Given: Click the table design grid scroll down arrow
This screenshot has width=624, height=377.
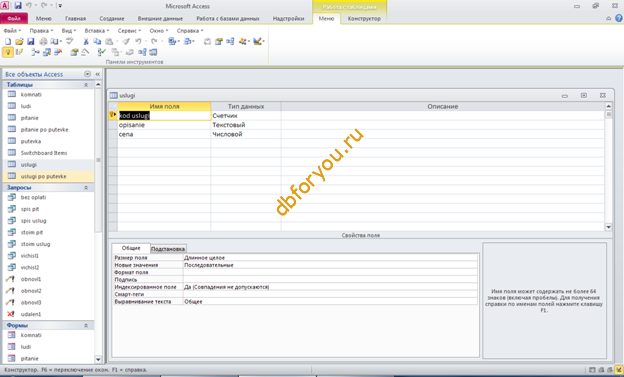Looking at the screenshot, I should [608, 227].
